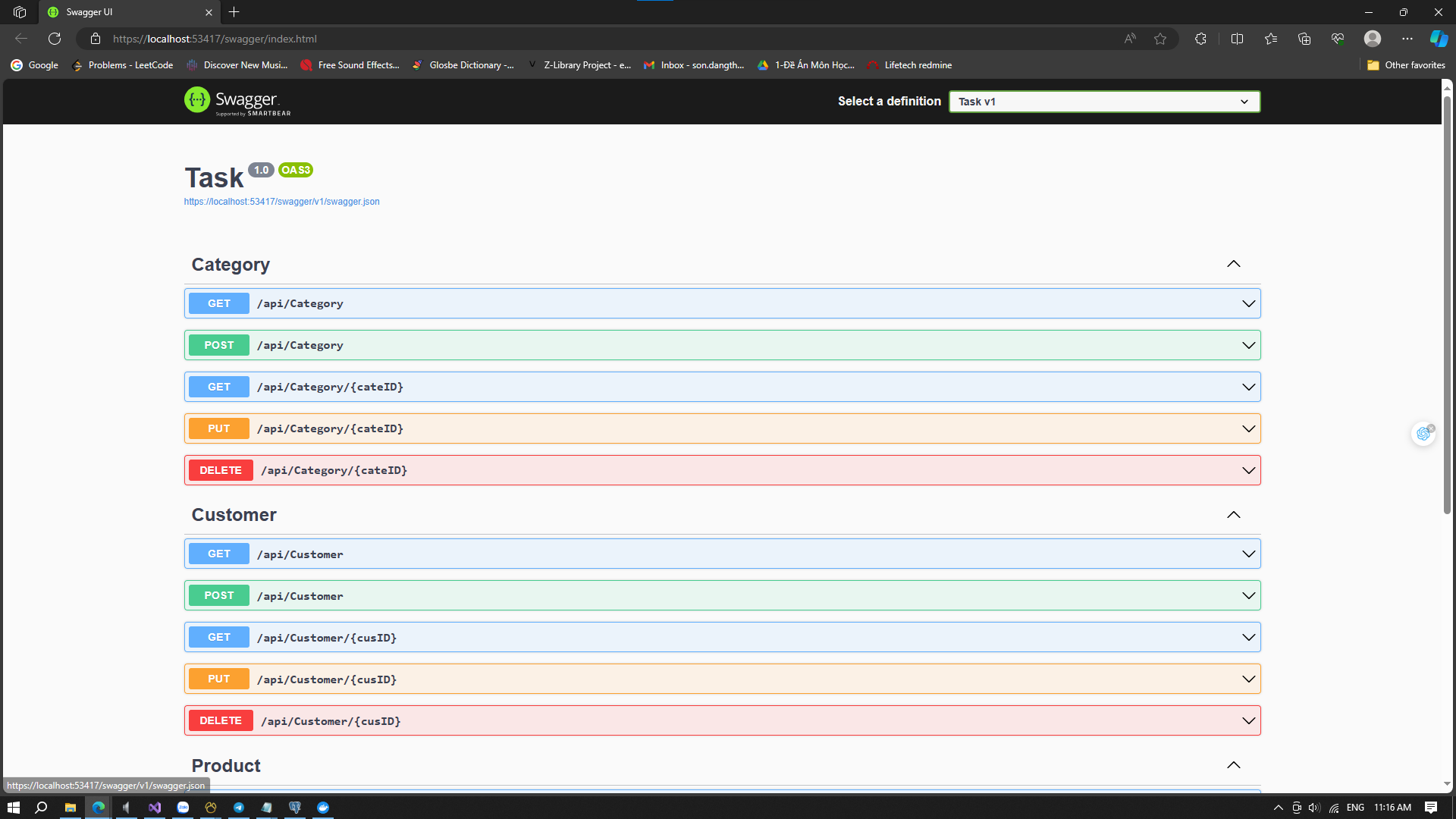1456x819 pixels.
Task: Open browser profile avatar icon
Action: point(1372,39)
